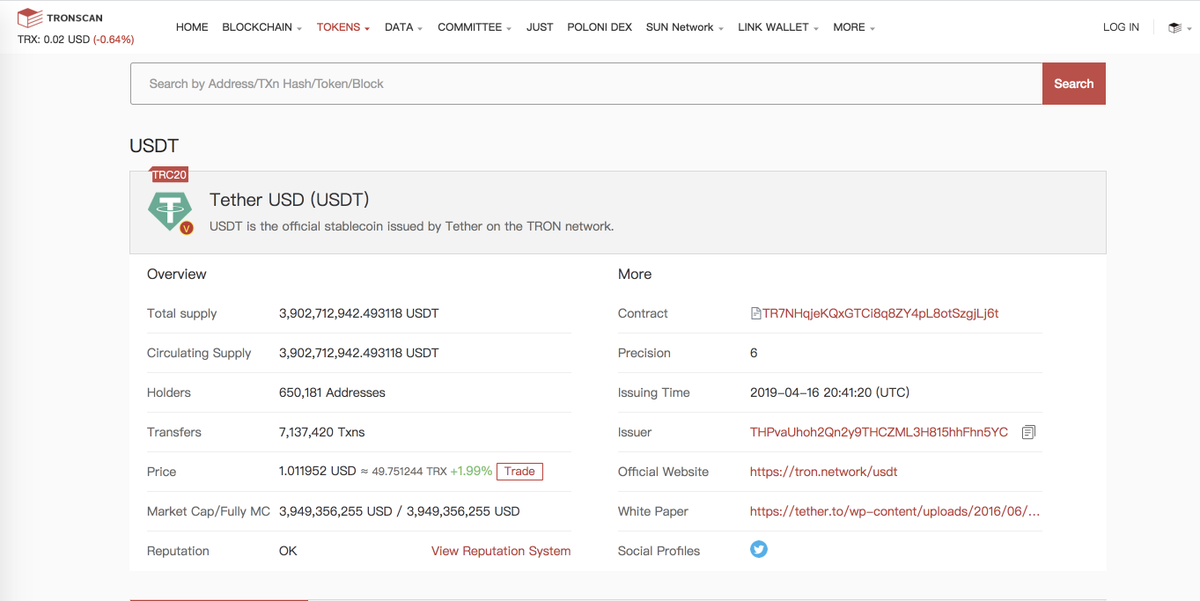Expand the DATA menu
Screen dimensions: 1200x601
point(403,27)
